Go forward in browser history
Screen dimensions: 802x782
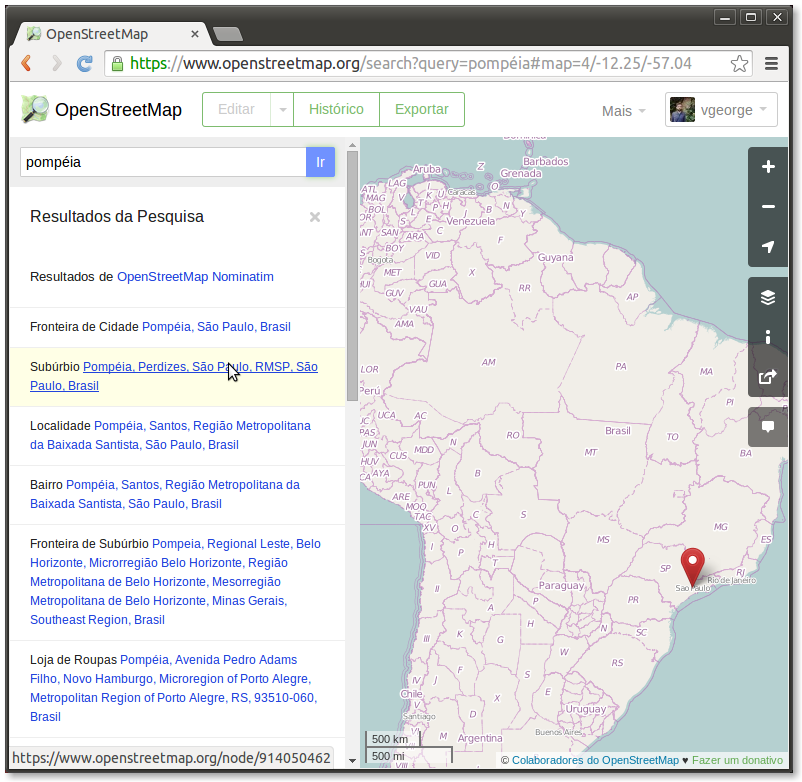56,63
